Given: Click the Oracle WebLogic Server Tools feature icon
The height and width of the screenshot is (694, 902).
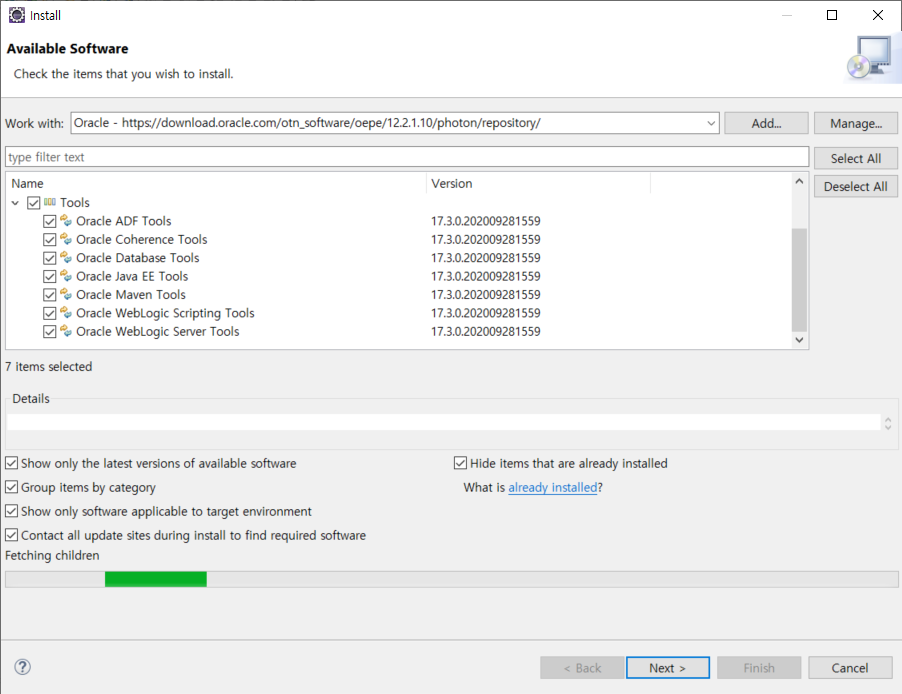Looking at the screenshot, I should pyautogui.click(x=66, y=331).
